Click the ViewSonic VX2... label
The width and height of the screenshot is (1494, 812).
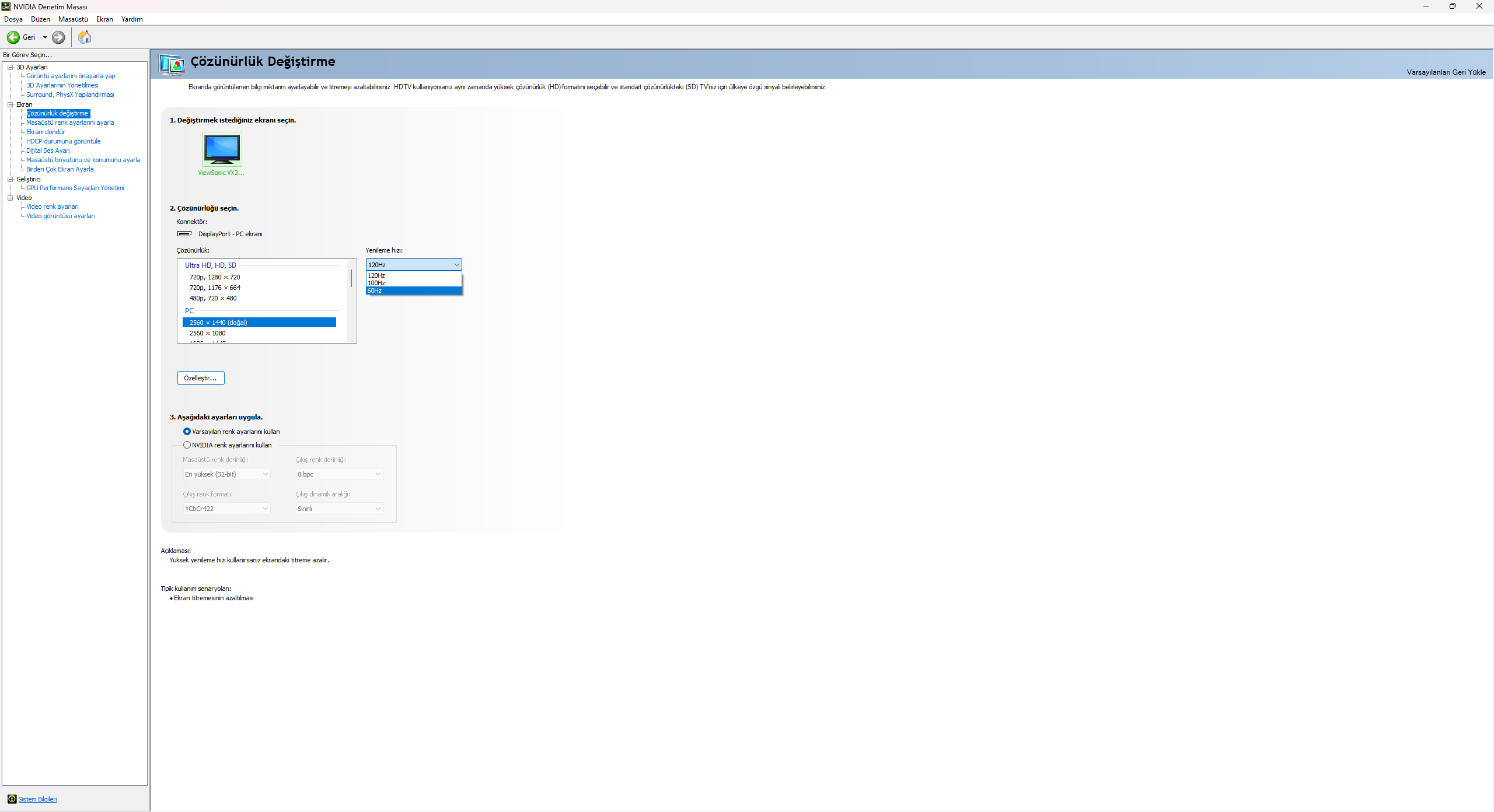click(x=221, y=173)
